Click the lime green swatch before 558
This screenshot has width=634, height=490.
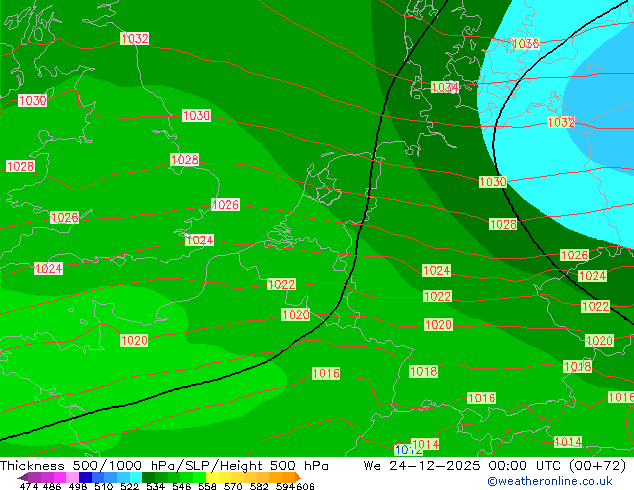pos(199,477)
